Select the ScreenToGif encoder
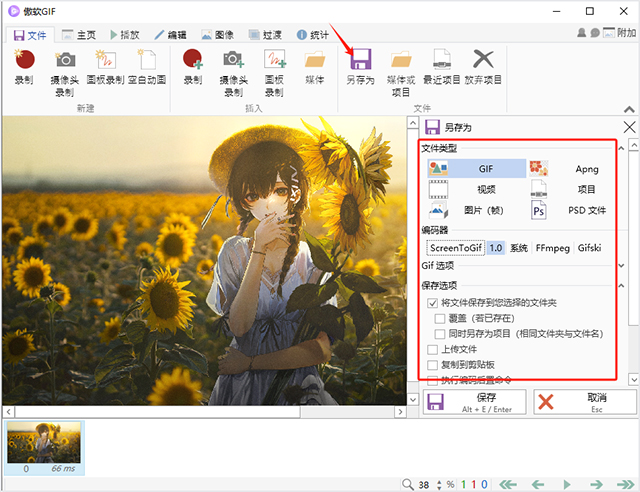This screenshot has height=492, width=640. tap(456, 248)
